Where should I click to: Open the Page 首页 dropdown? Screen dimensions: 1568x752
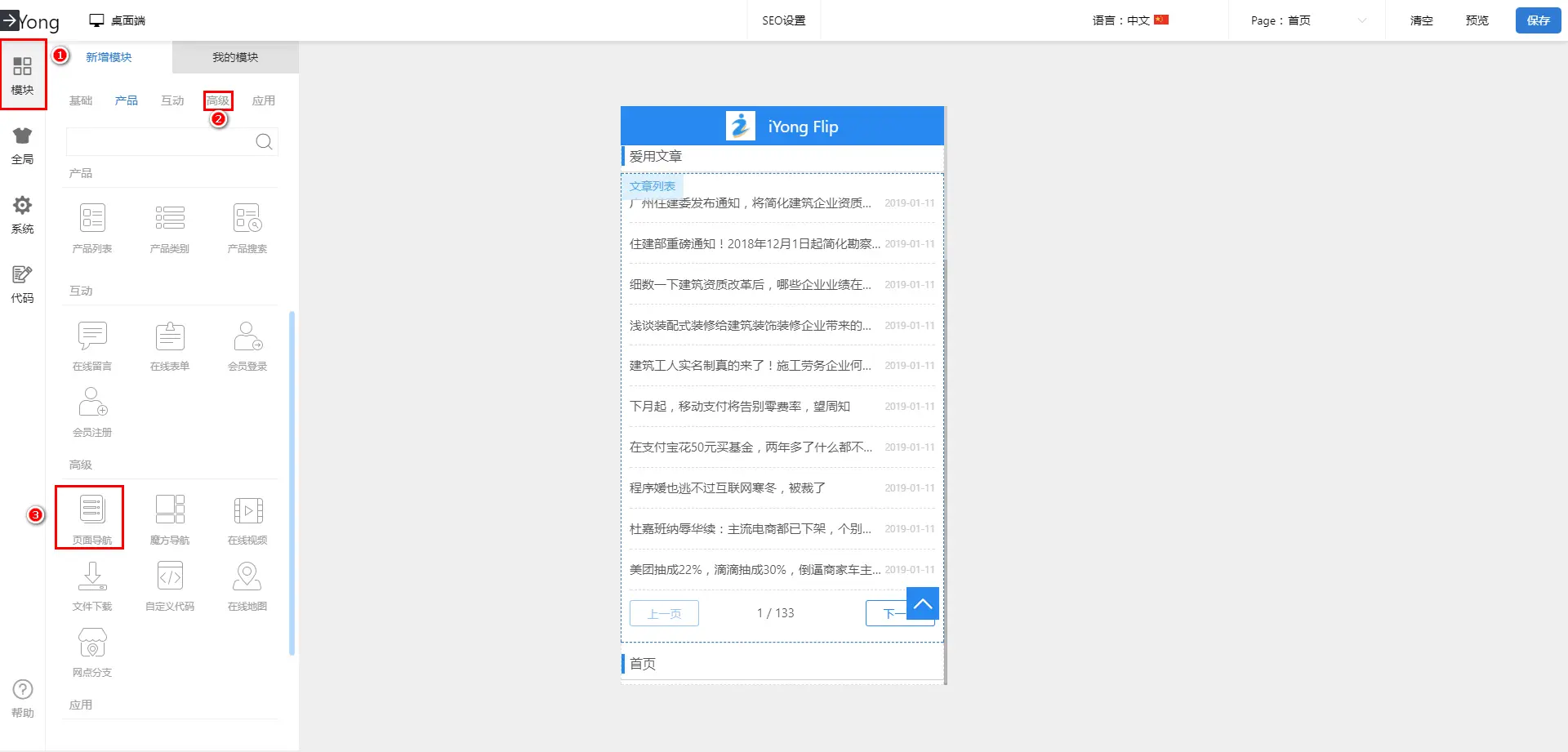1307,20
